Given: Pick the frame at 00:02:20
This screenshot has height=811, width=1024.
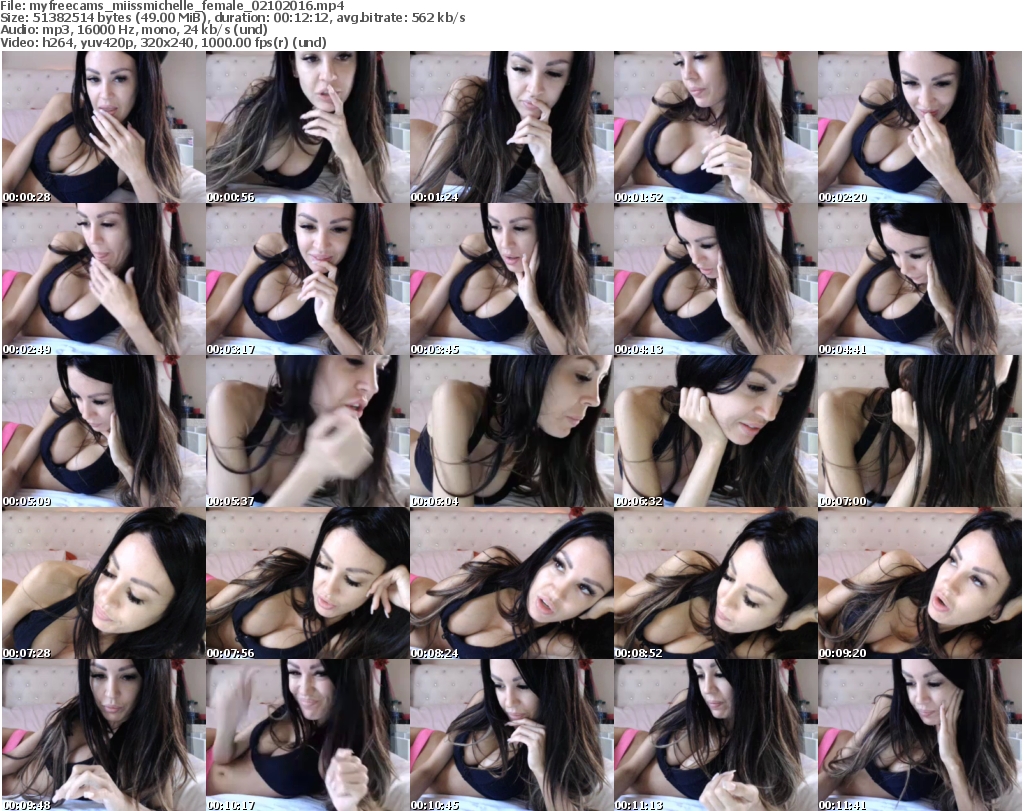Looking at the screenshot, I should pyautogui.click(x=919, y=128).
